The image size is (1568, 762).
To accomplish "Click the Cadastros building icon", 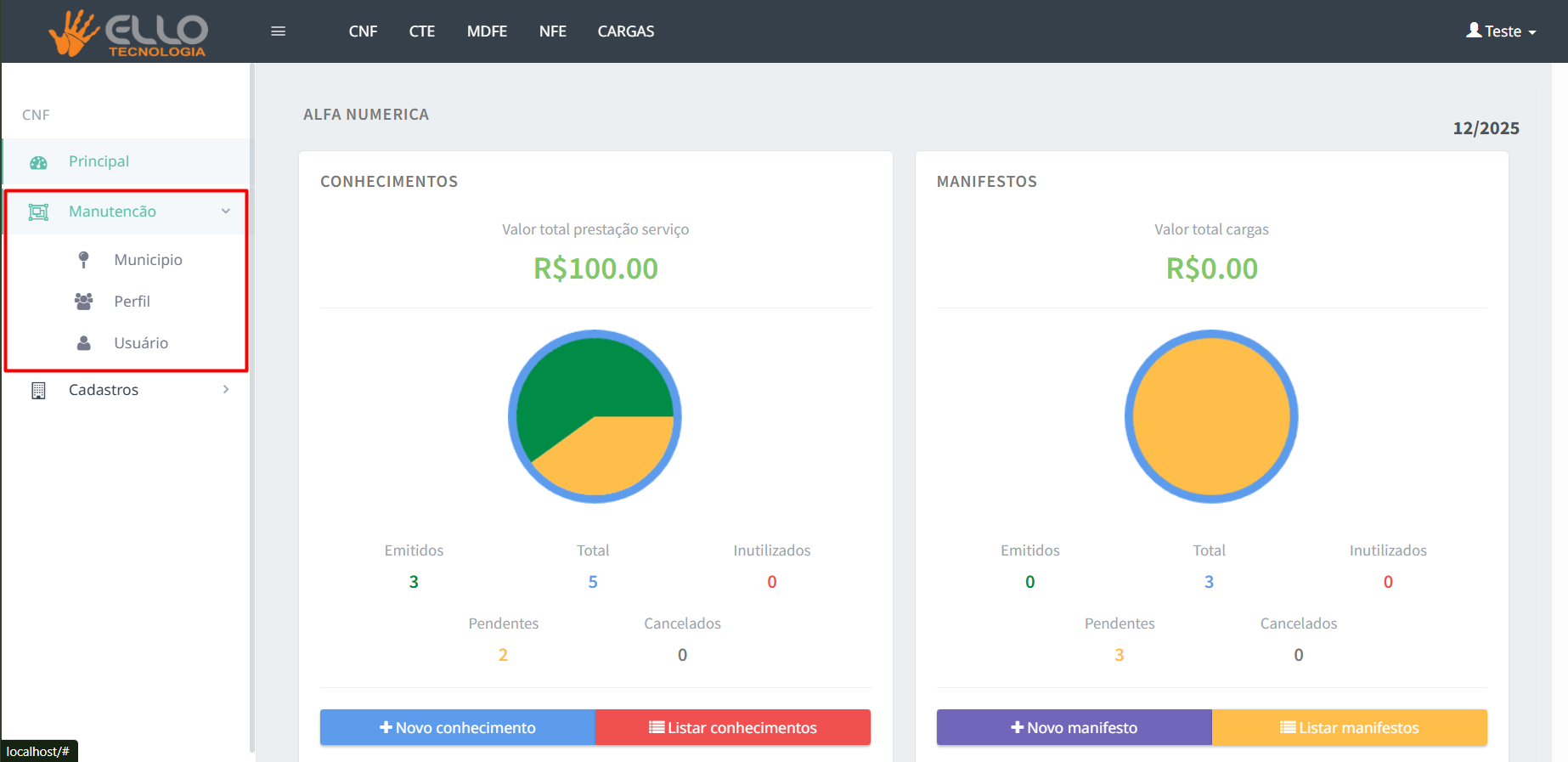I will click(38, 391).
